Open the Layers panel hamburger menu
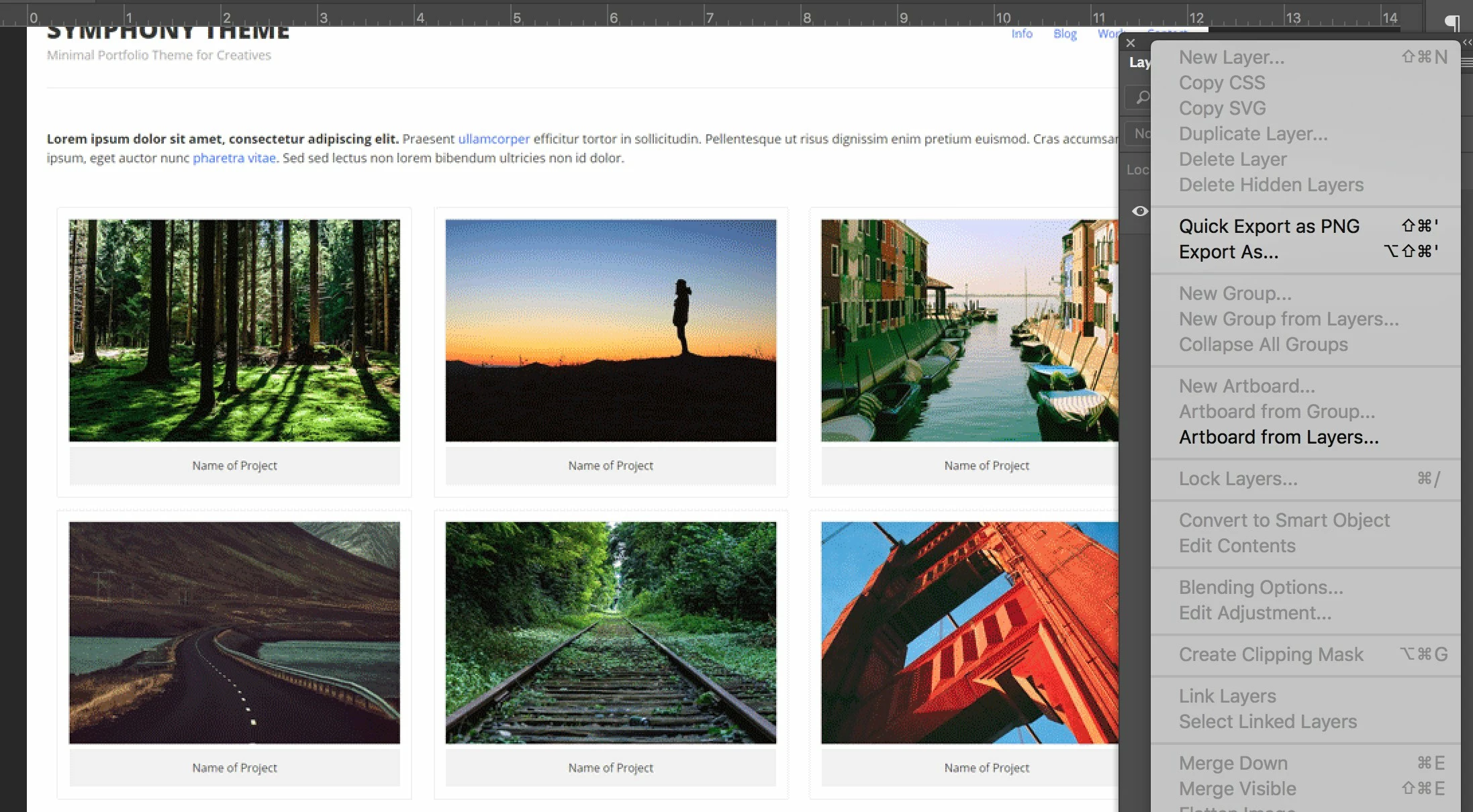 coord(1467,63)
